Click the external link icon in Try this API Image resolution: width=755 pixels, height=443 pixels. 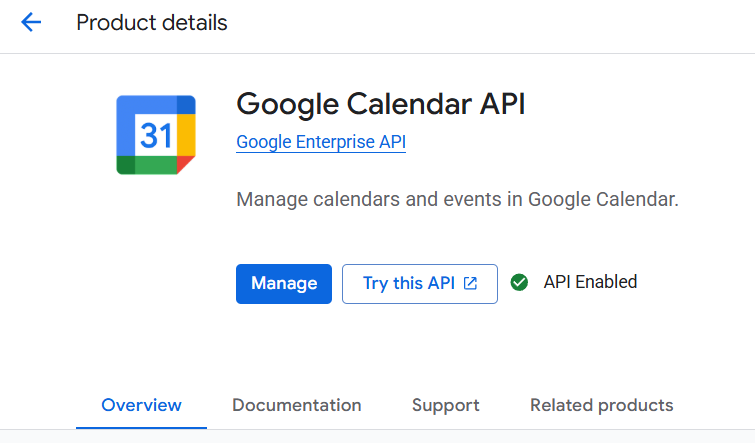[x=470, y=284]
